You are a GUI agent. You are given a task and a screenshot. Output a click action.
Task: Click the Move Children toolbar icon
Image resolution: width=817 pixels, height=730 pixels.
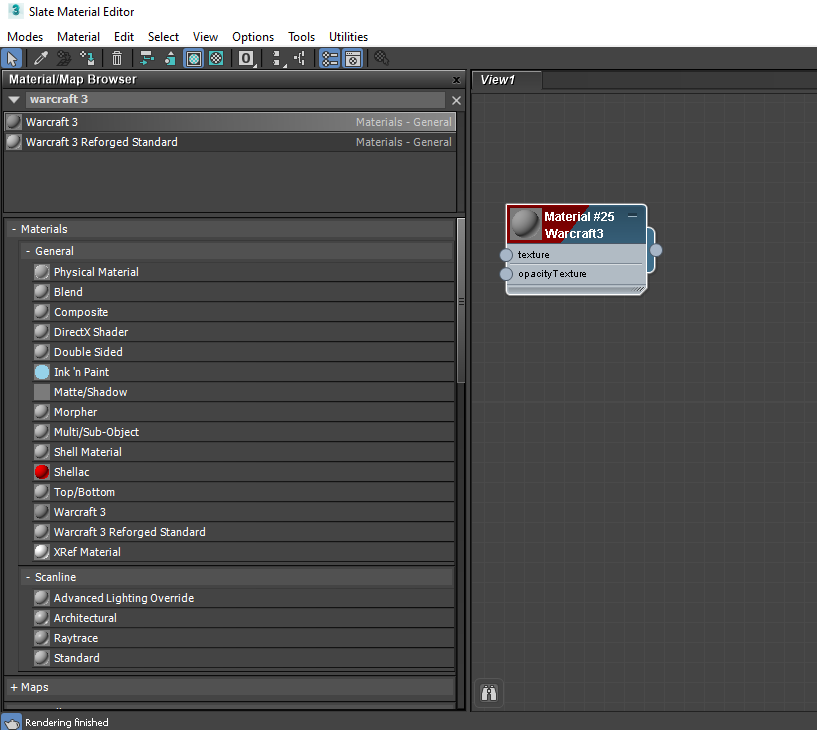(x=147, y=58)
